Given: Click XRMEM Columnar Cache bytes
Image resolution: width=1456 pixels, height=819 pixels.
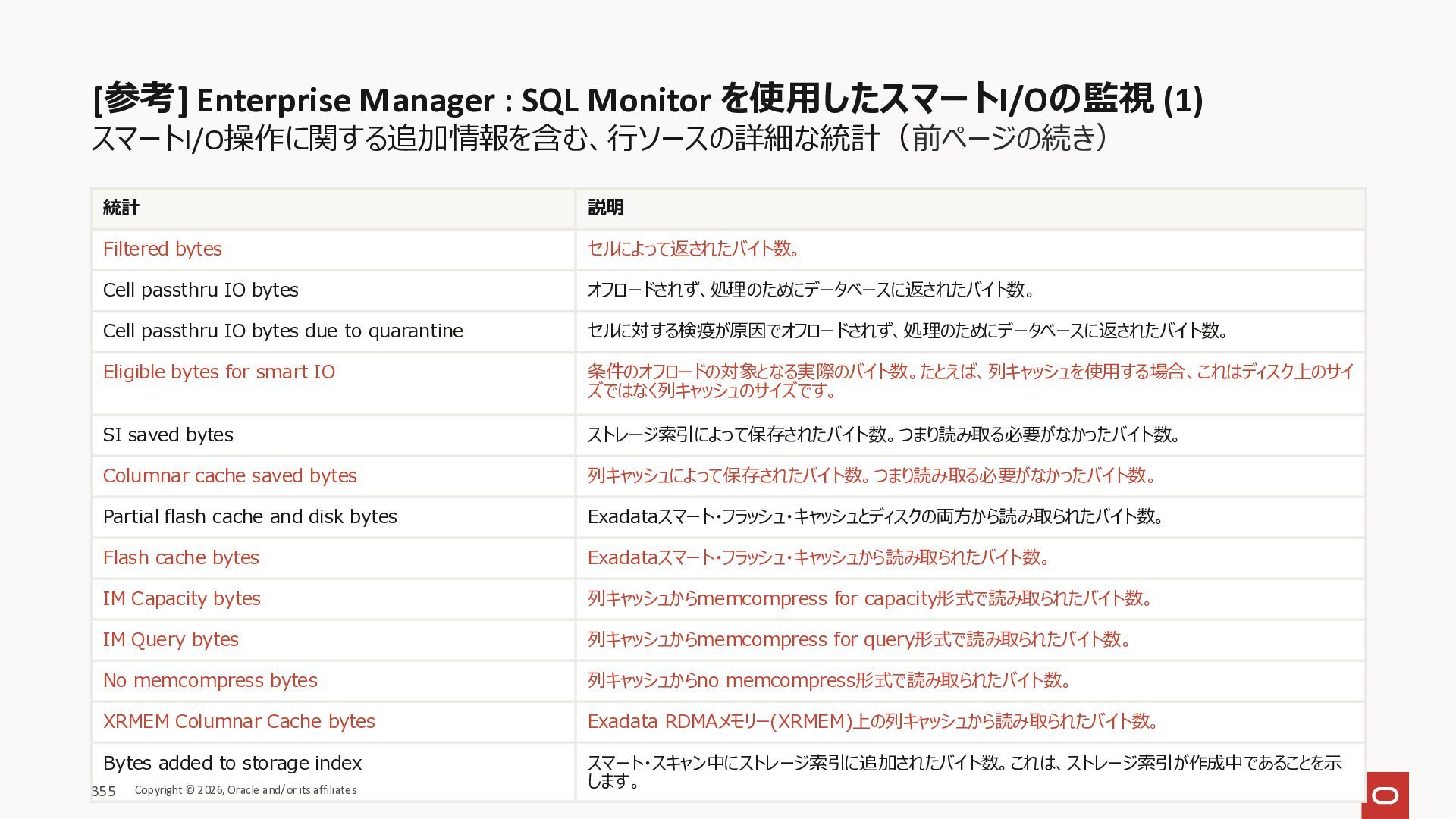Looking at the screenshot, I should 239,721.
